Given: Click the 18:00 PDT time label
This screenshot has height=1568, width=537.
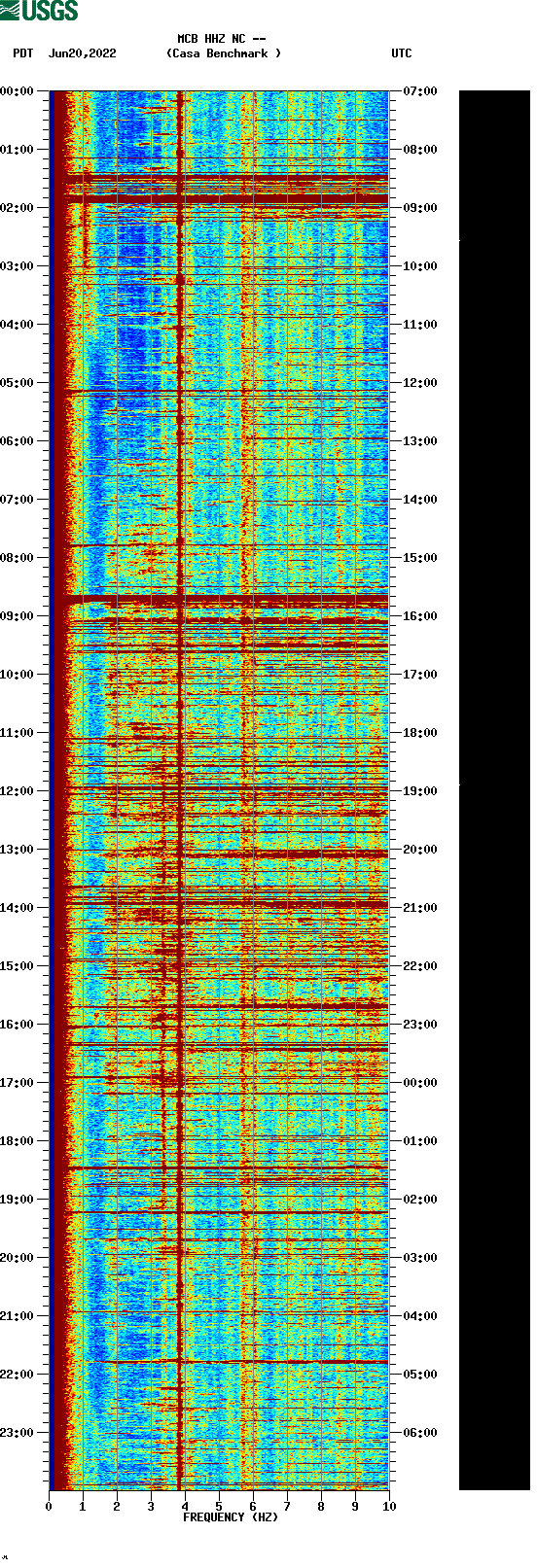Looking at the screenshot, I should [17, 1141].
